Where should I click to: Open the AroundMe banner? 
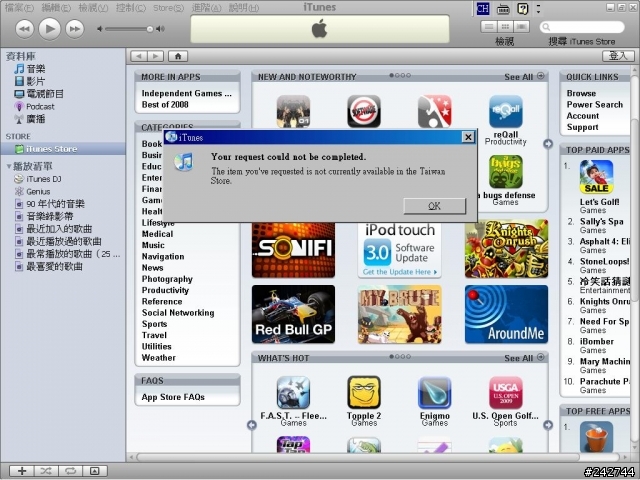[x=506, y=314]
